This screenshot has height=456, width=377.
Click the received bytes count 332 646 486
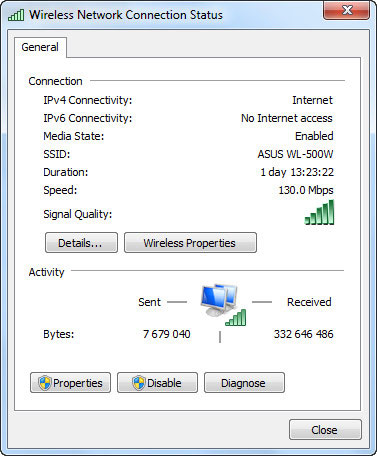pos(304,334)
